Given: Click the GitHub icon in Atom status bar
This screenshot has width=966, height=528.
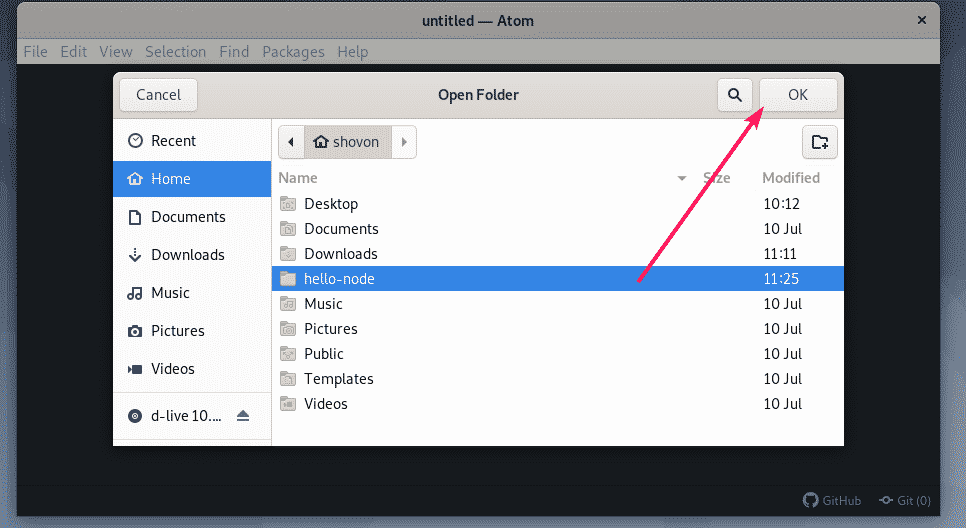Looking at the screenshot, I should [810, 500].
